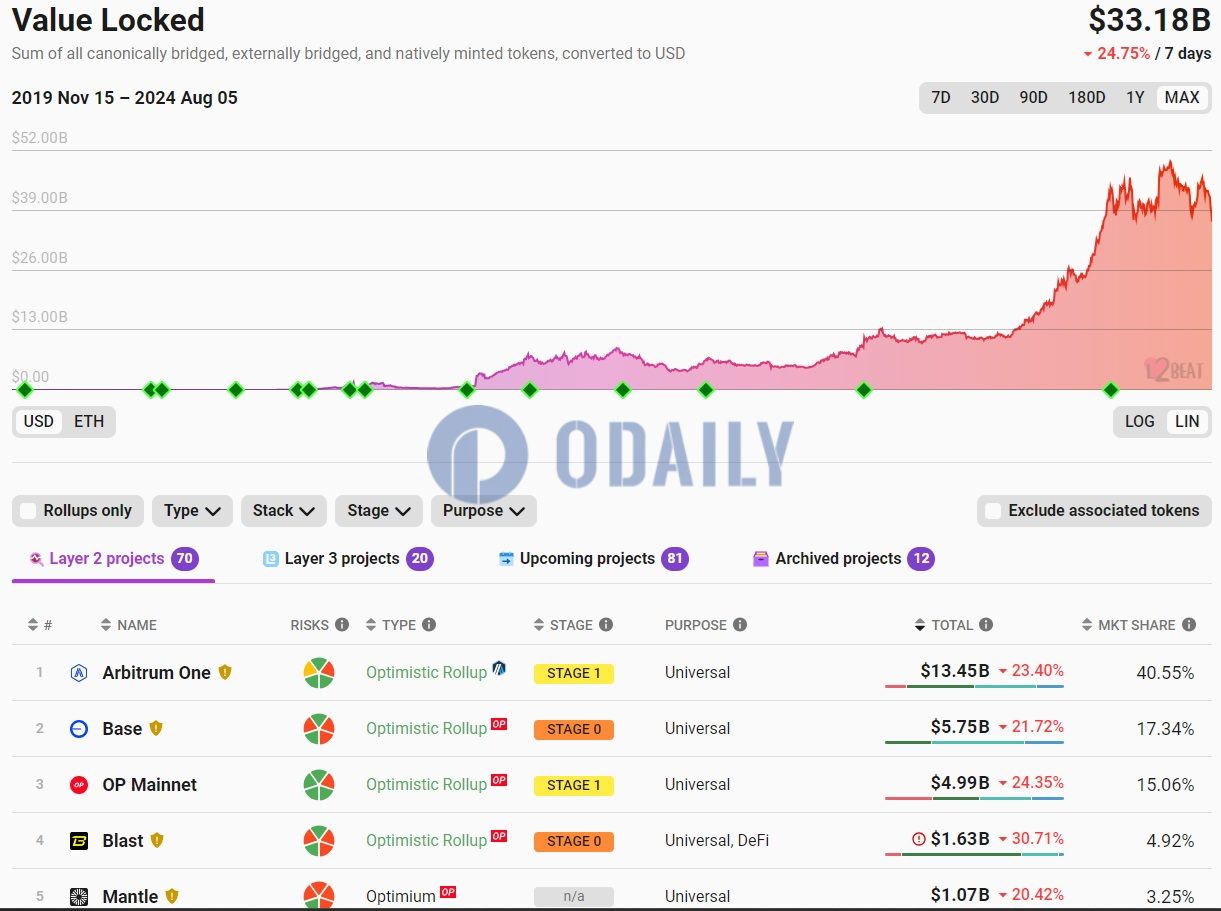Sort table by MKT SHARE column
Viewport: 1221px width, 911px height.
(x=1129, y=625)
